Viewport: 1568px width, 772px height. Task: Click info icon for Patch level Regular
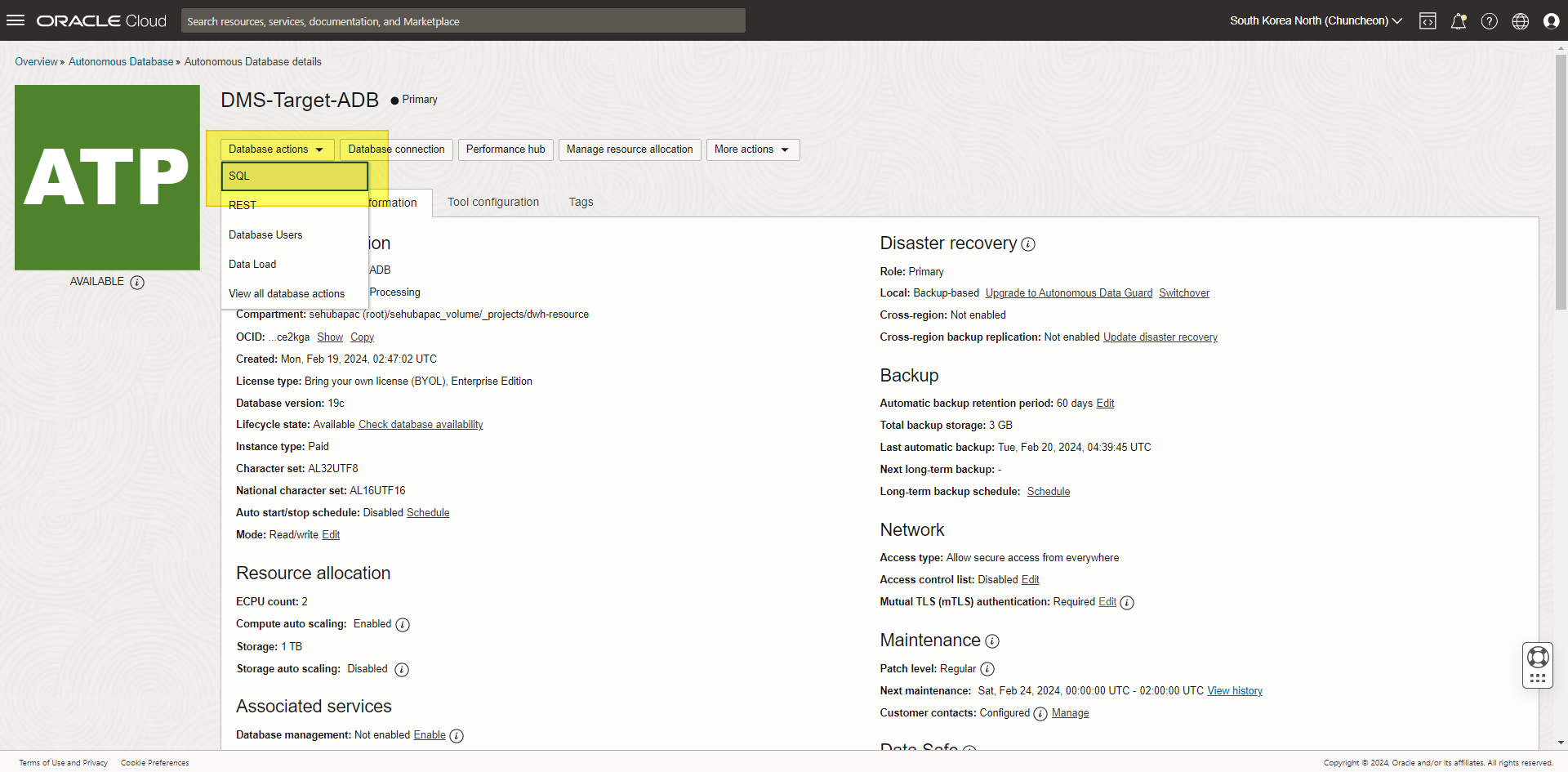(x=987, y=669)
